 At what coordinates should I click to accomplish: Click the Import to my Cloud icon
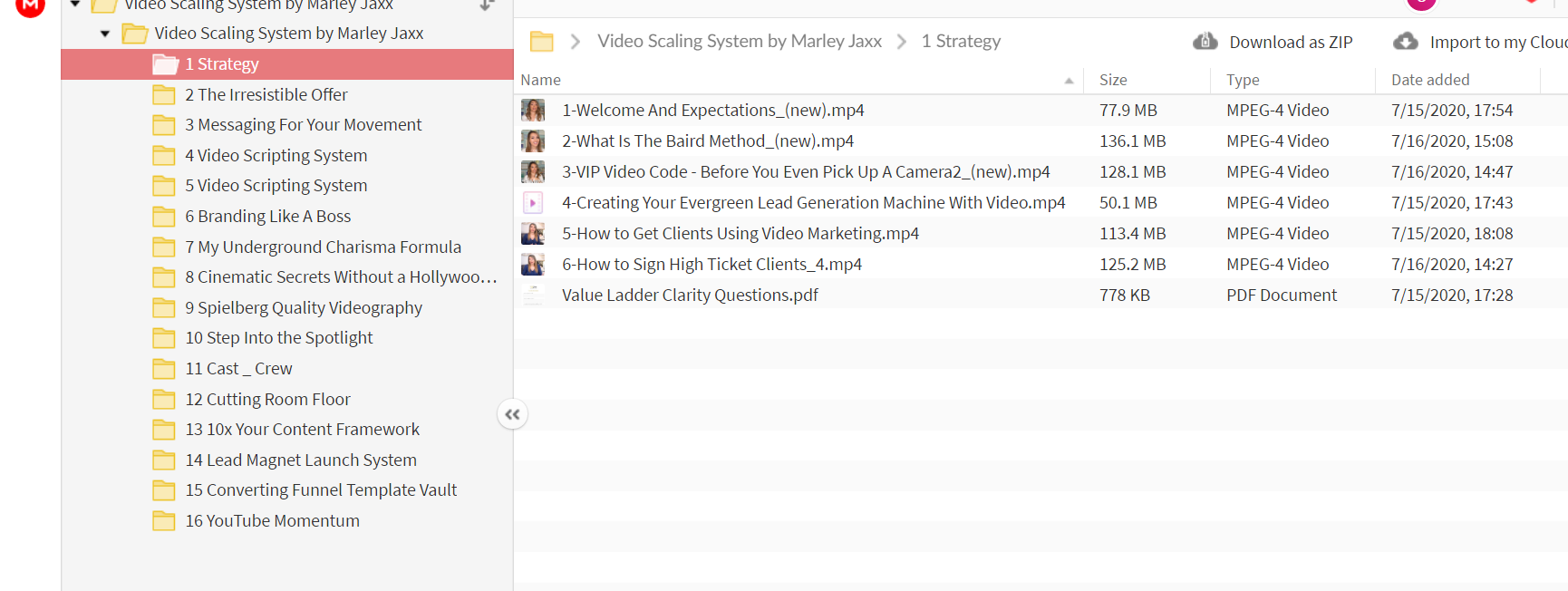1405,42
